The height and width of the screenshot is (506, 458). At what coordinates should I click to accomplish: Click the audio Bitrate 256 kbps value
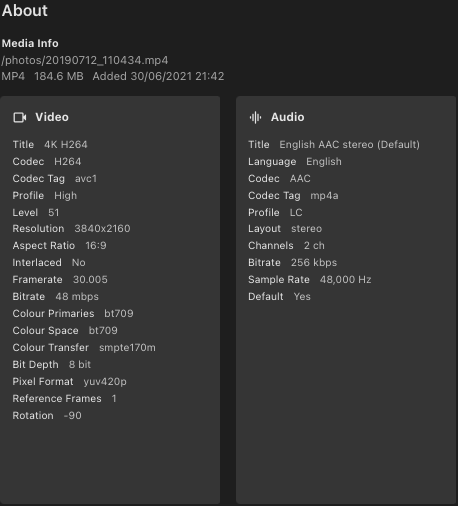point(314,263)
